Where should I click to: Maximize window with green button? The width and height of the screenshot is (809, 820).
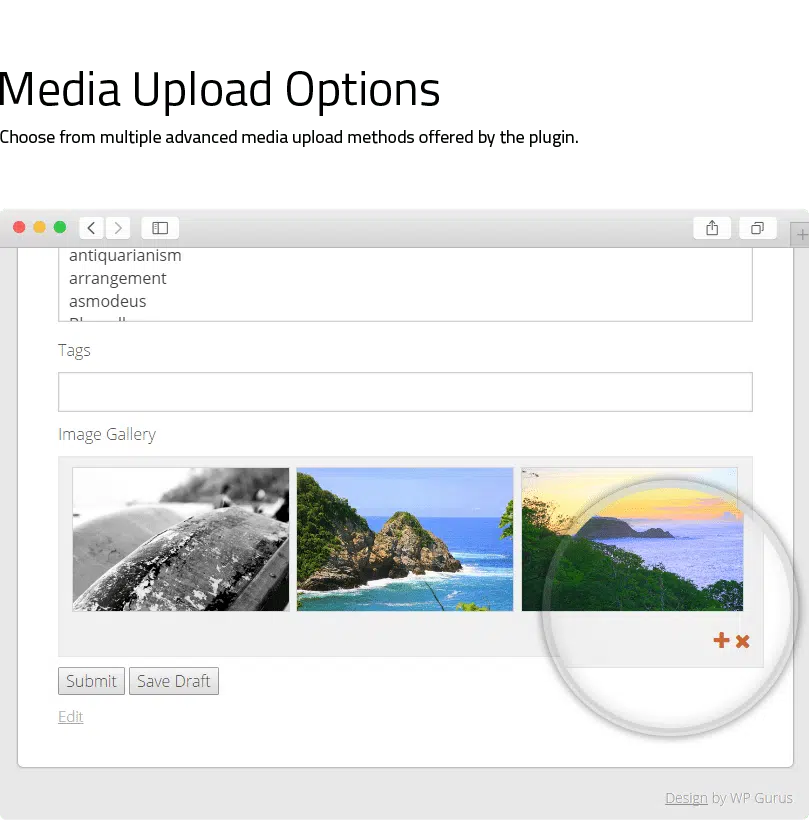click(60, 227)
